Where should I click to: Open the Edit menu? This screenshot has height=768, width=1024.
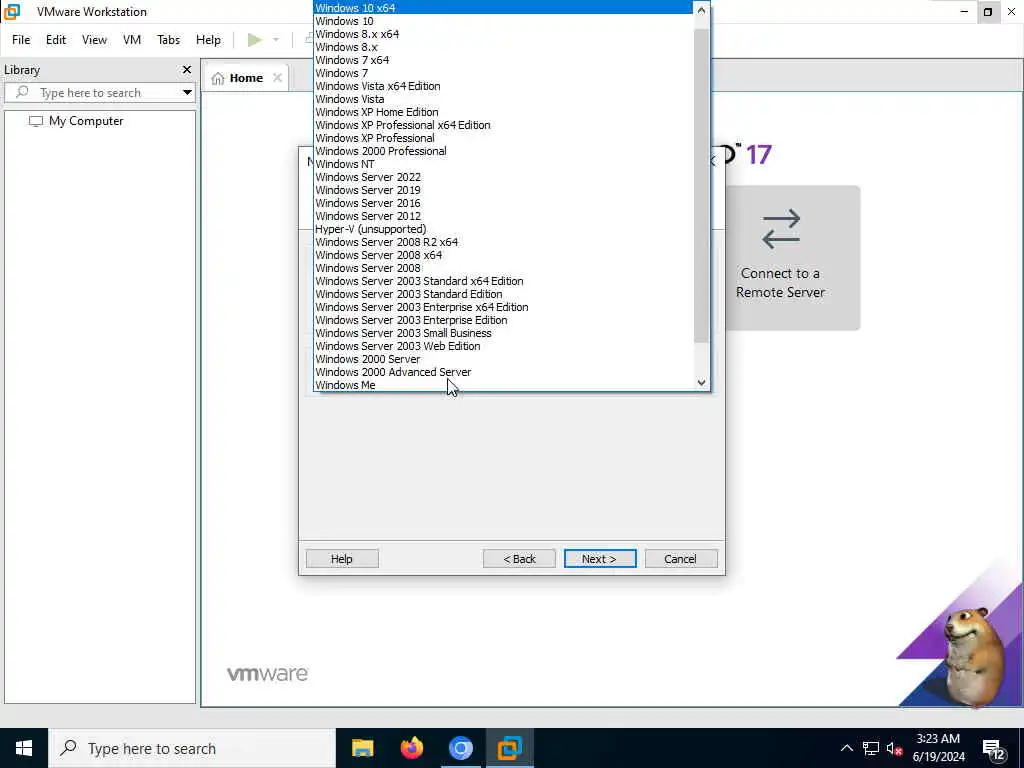56,40
